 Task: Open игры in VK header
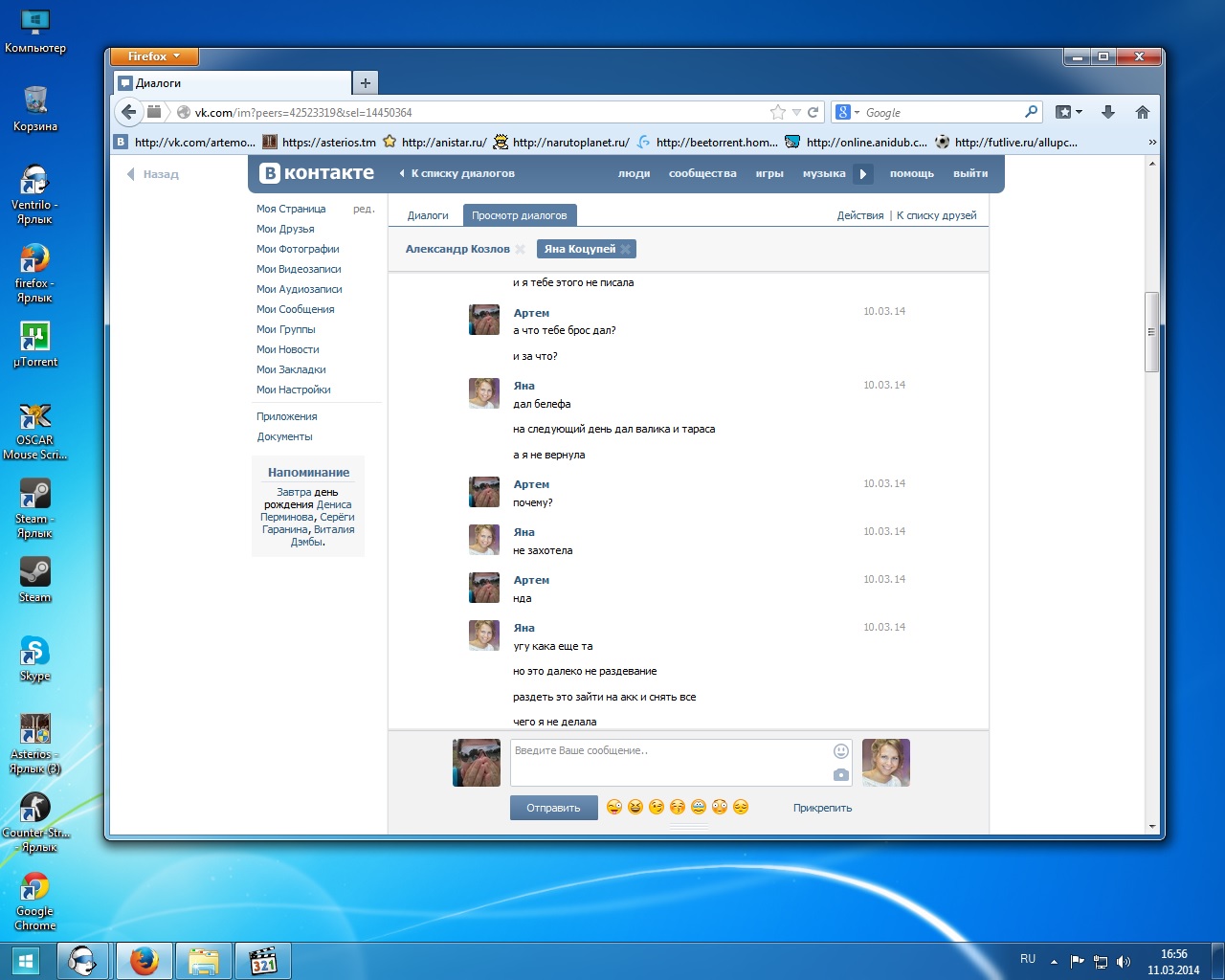(769, 174)
